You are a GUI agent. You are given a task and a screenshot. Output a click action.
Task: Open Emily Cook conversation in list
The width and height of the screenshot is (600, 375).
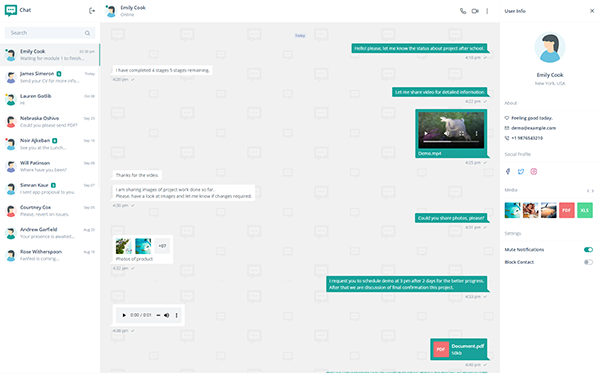point(50,55)
